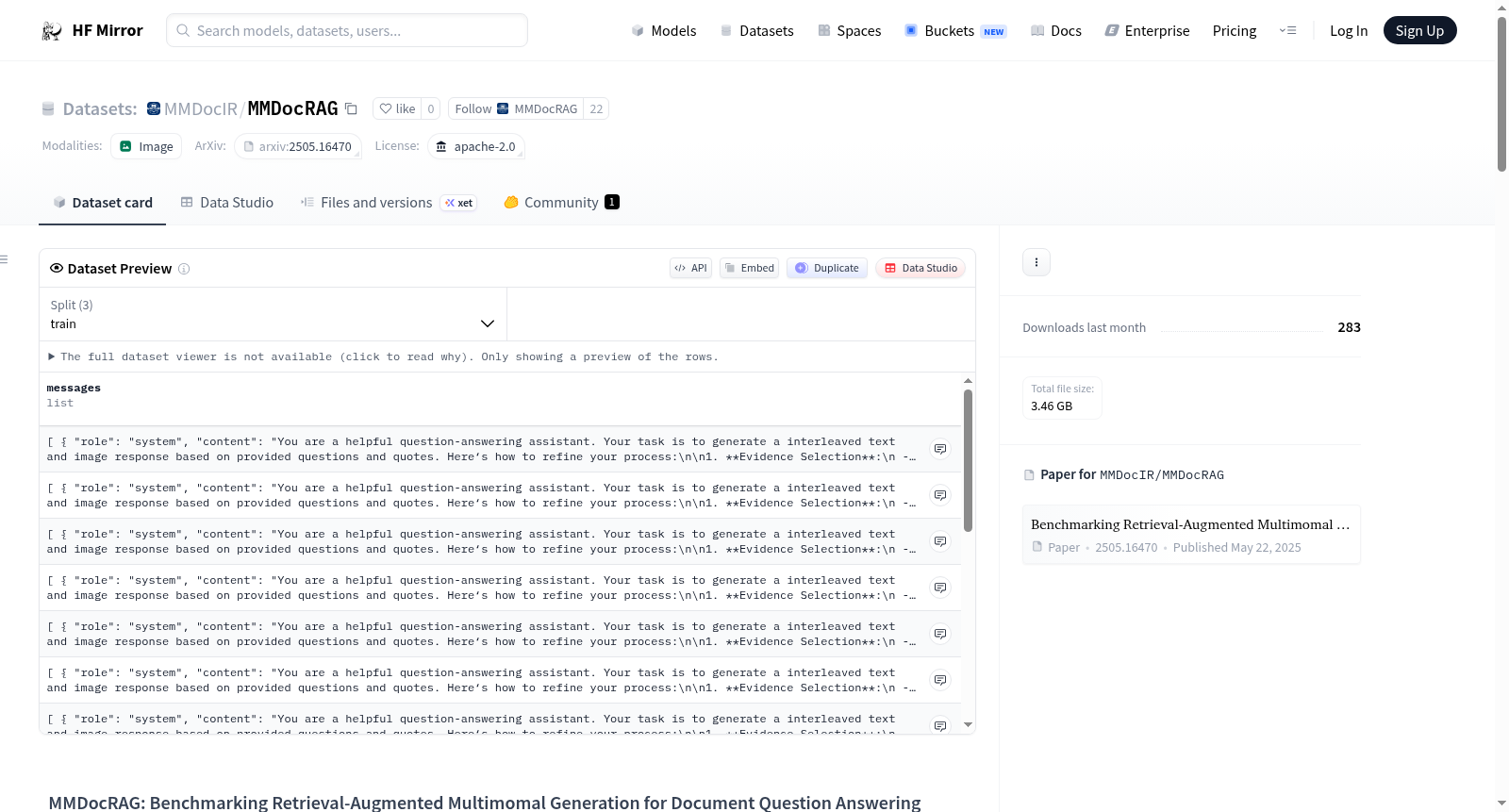Expand the 'full dataset viewer is not available' notice
The height and width of the screenshot is (812, 1509).
384,356
